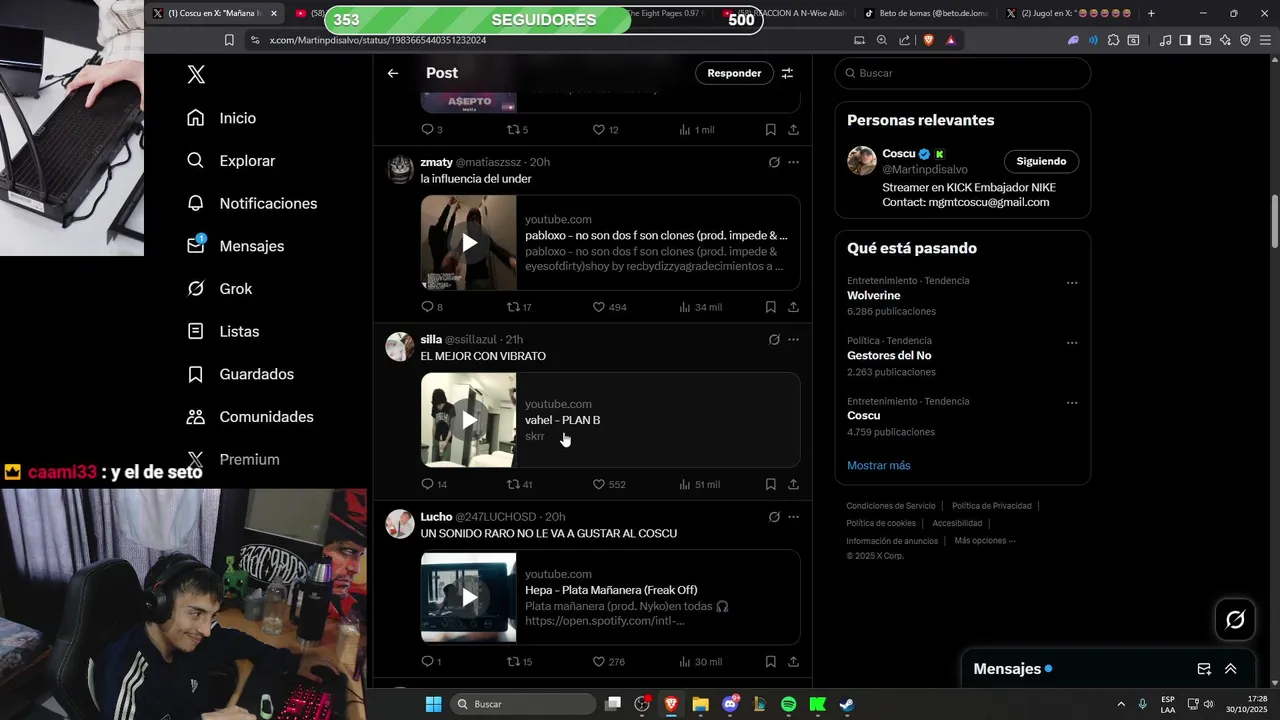Viewport: 1280px width, 720px height.
Task: Like the top post with 12 likes
Action: (x=599, y=130)
